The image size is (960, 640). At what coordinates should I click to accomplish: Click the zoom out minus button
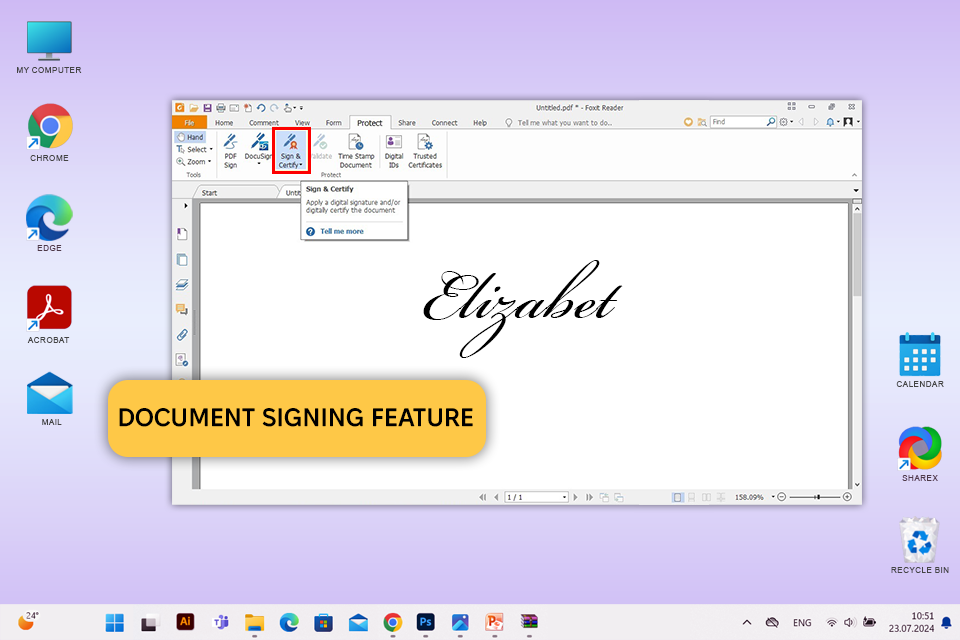coord(781,497)
